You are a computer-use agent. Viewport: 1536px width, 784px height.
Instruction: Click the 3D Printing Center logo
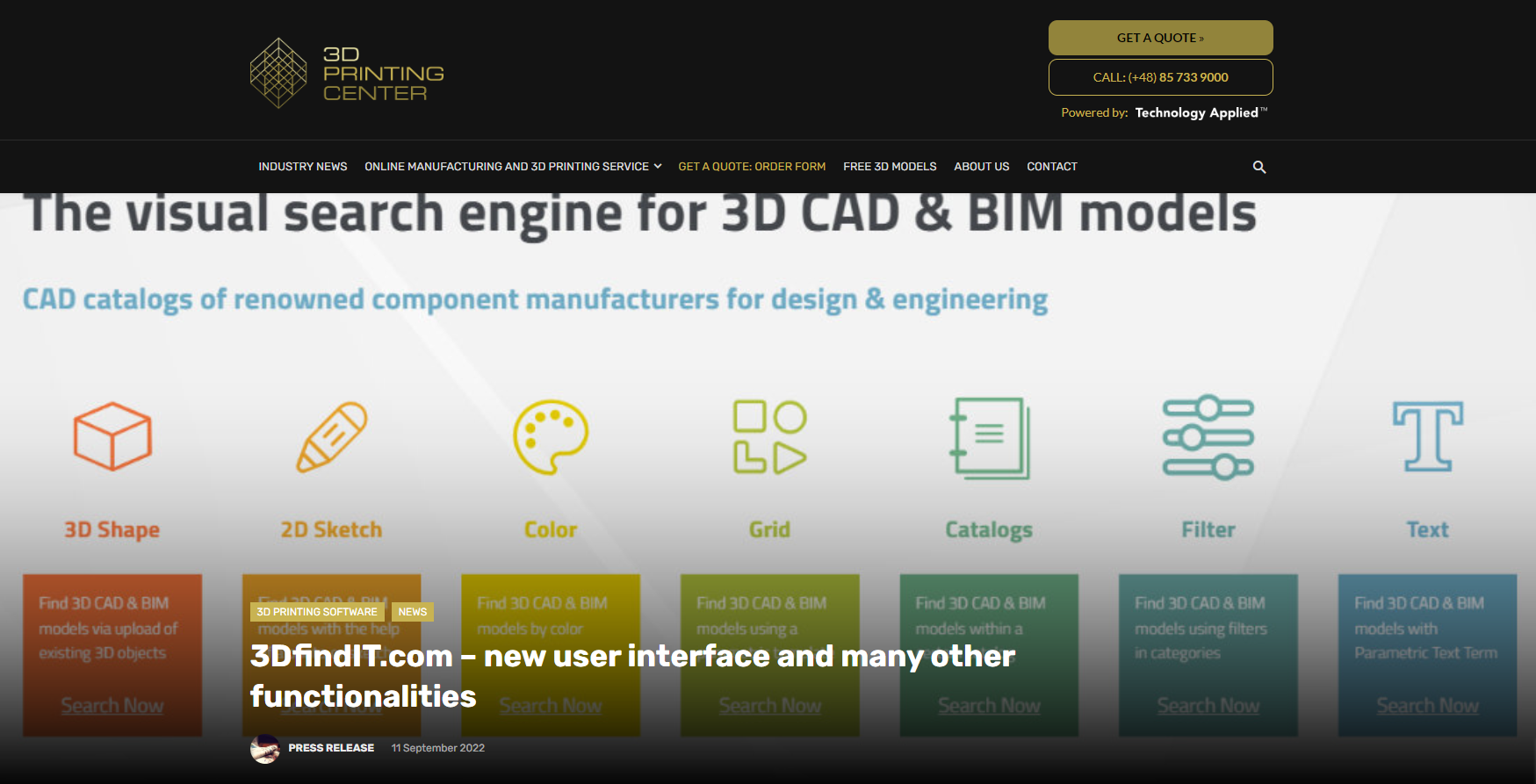coord(347,73)
